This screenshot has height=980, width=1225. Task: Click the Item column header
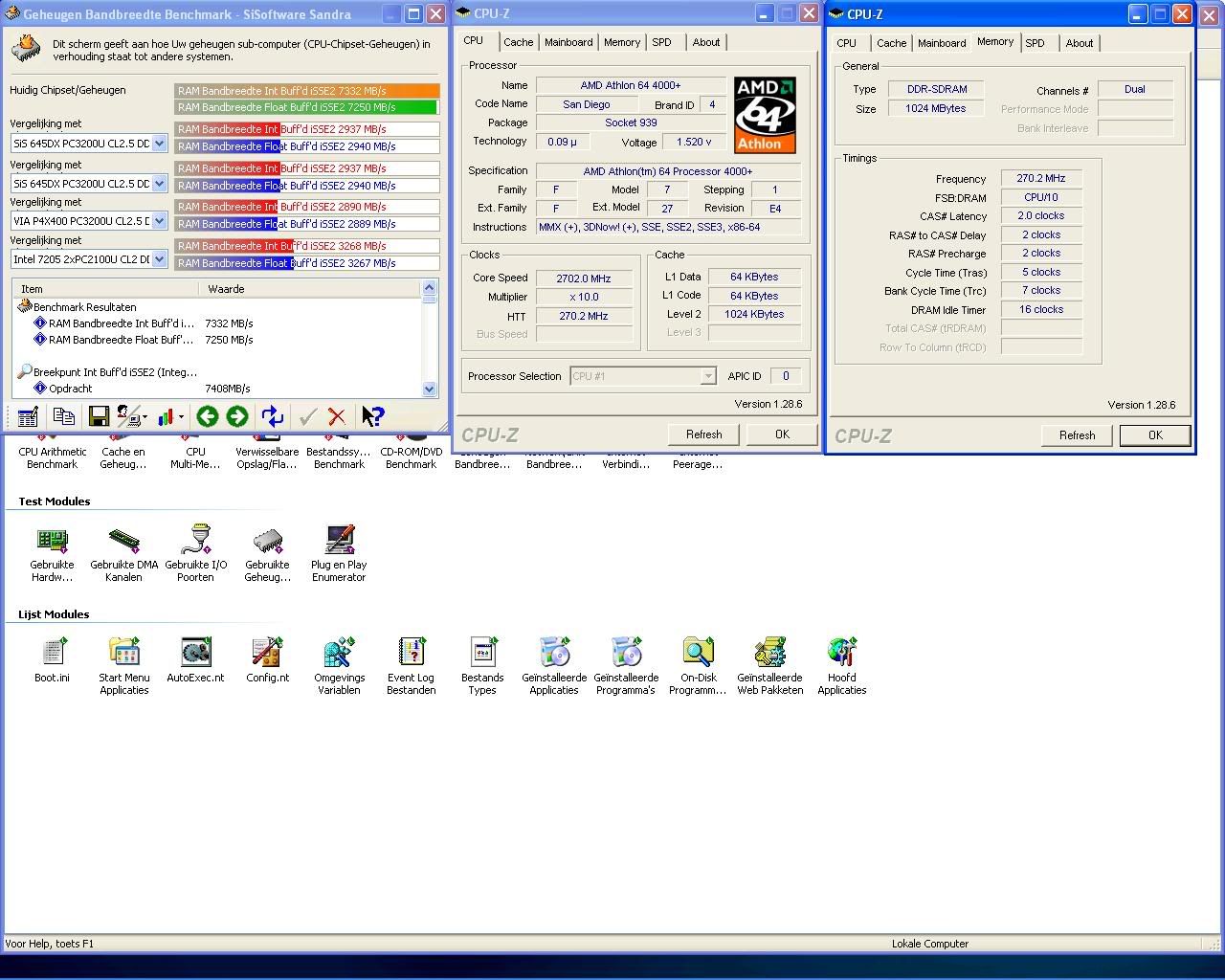coord(105,288)
